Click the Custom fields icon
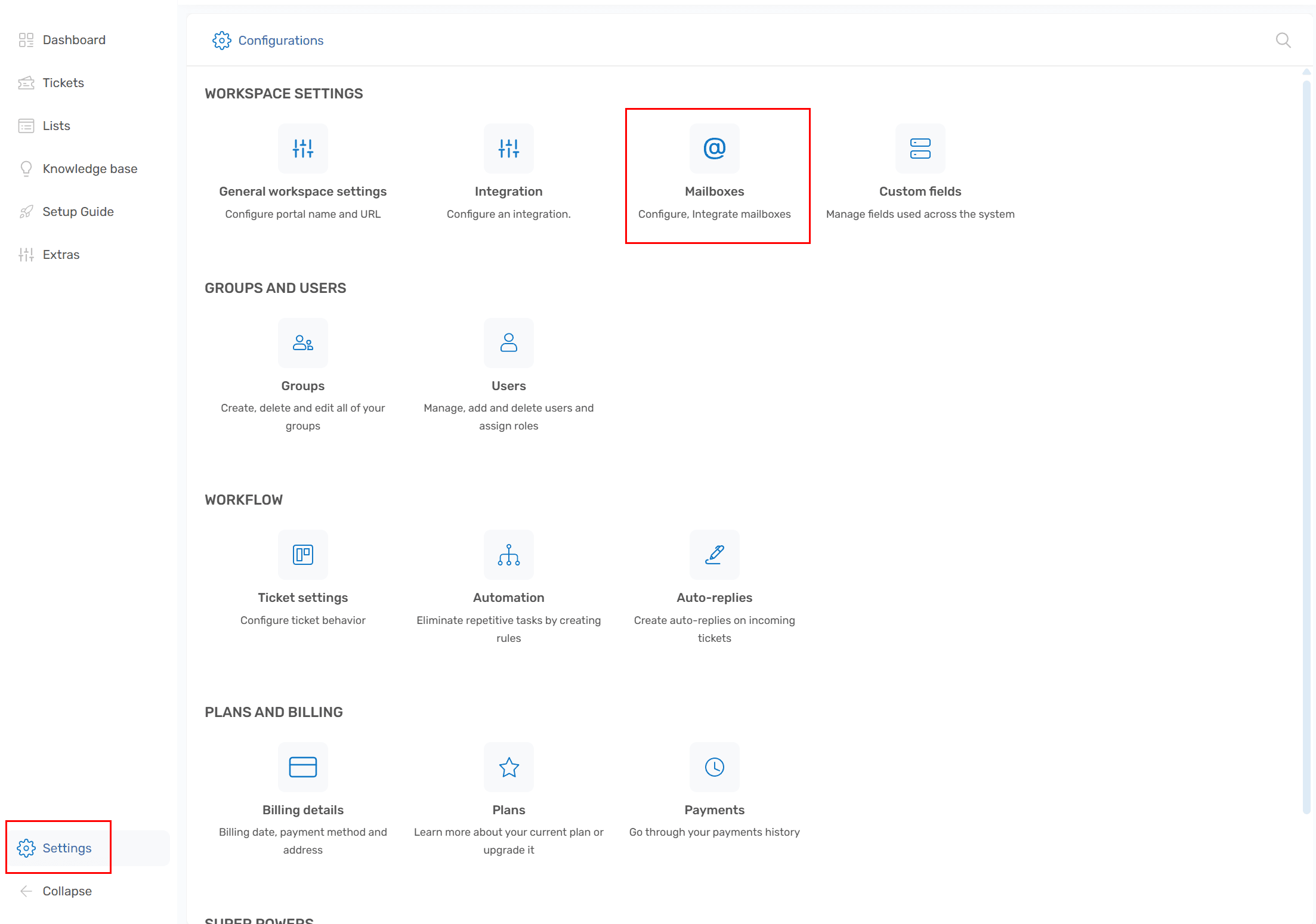The width and height of the screenshot is (1316, 924). point(919,149)
